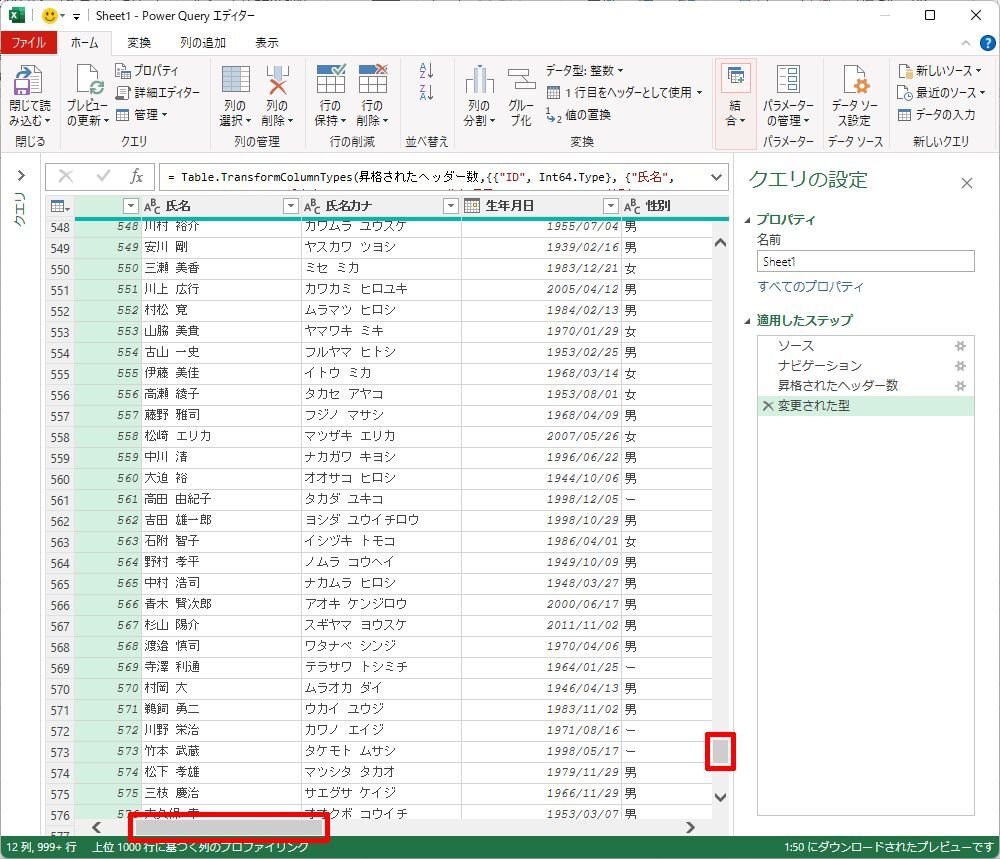Expand the クエリ pane on the left
This screenshot has width=1000, height=859.
click(x=20, y=177)
